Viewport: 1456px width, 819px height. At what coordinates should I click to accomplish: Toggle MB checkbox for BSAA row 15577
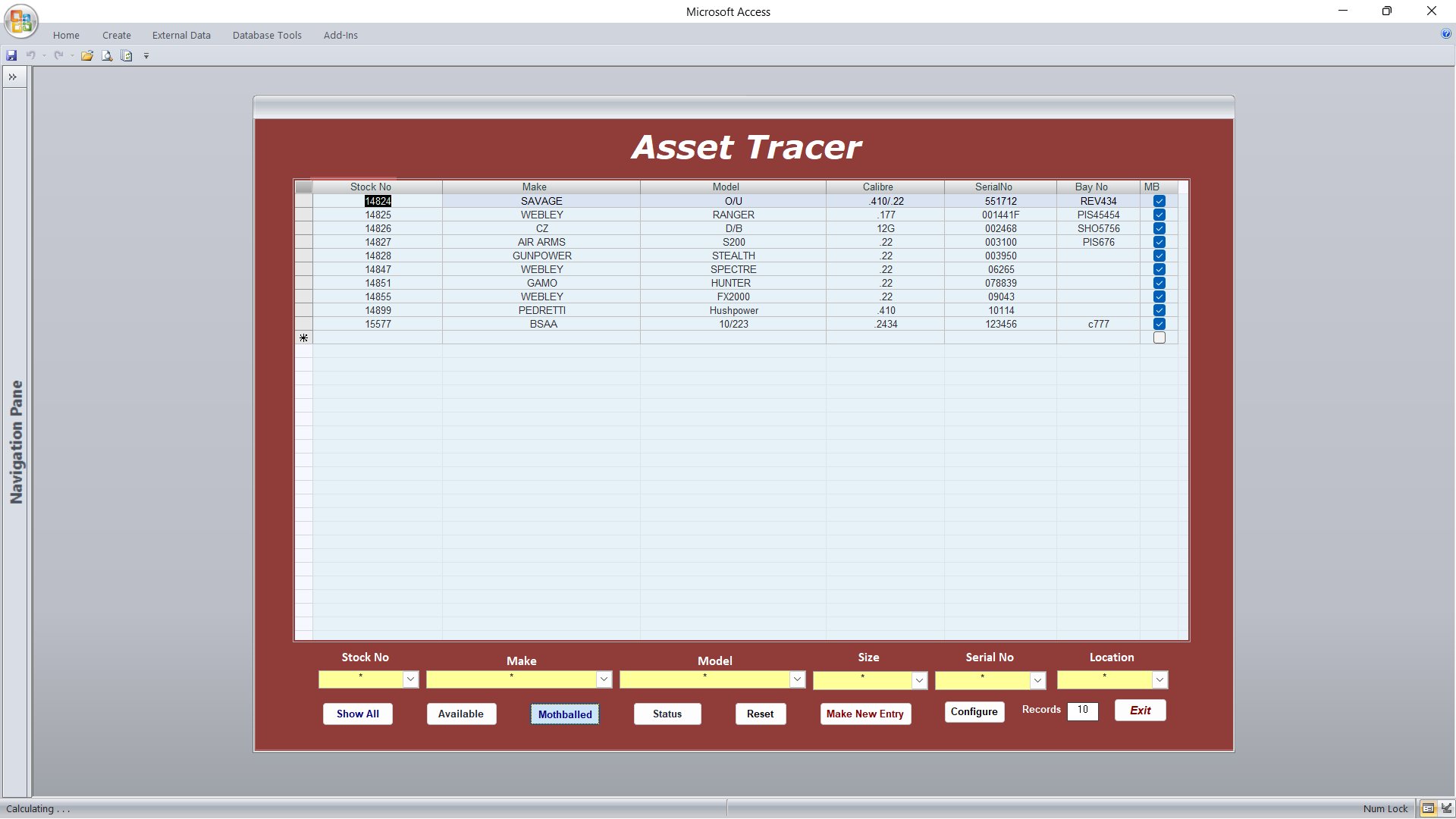click(x=1159, y=324)
